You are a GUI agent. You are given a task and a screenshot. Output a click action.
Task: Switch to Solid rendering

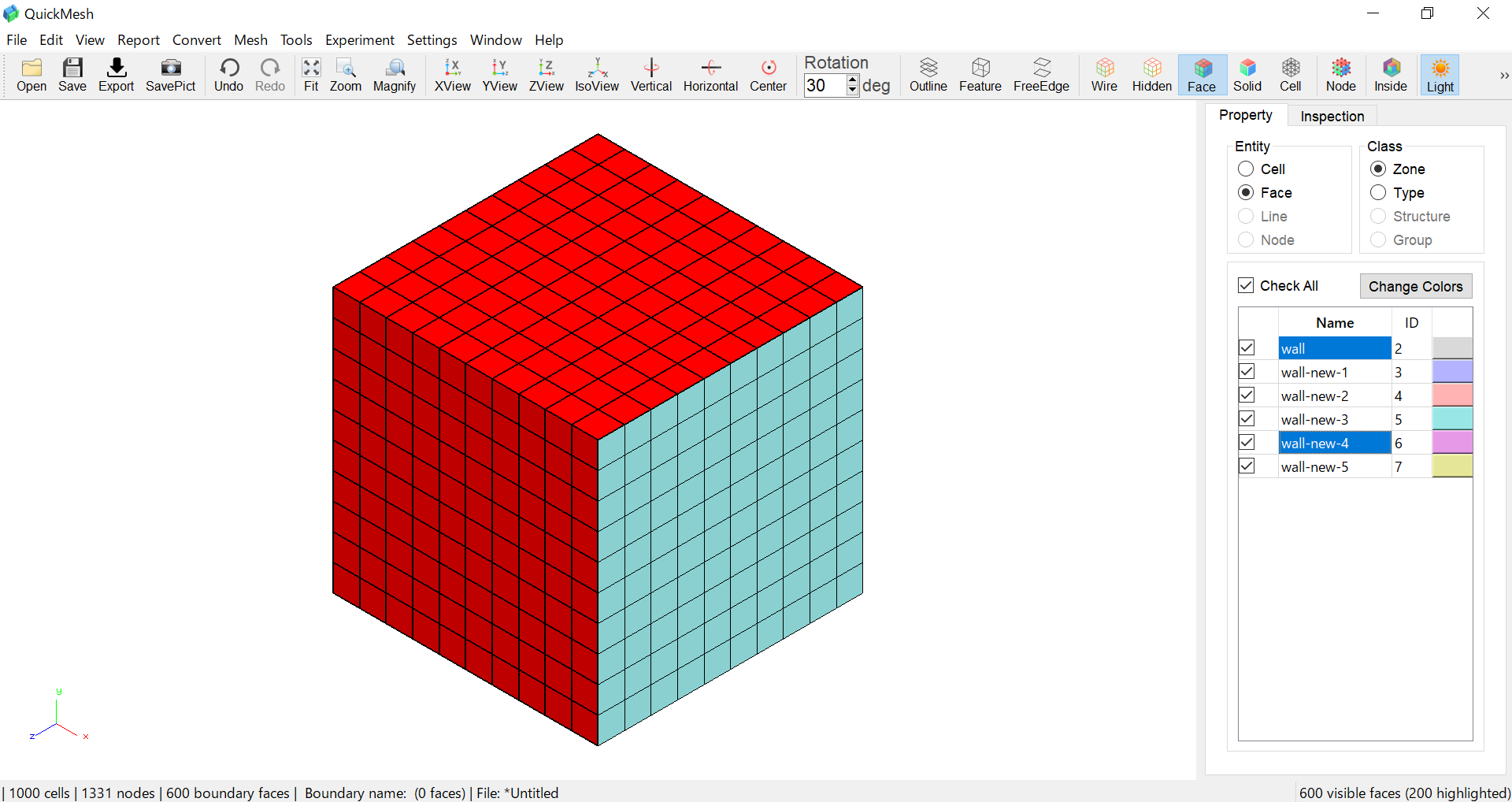pyautogui.click(x=1247, y=76)
